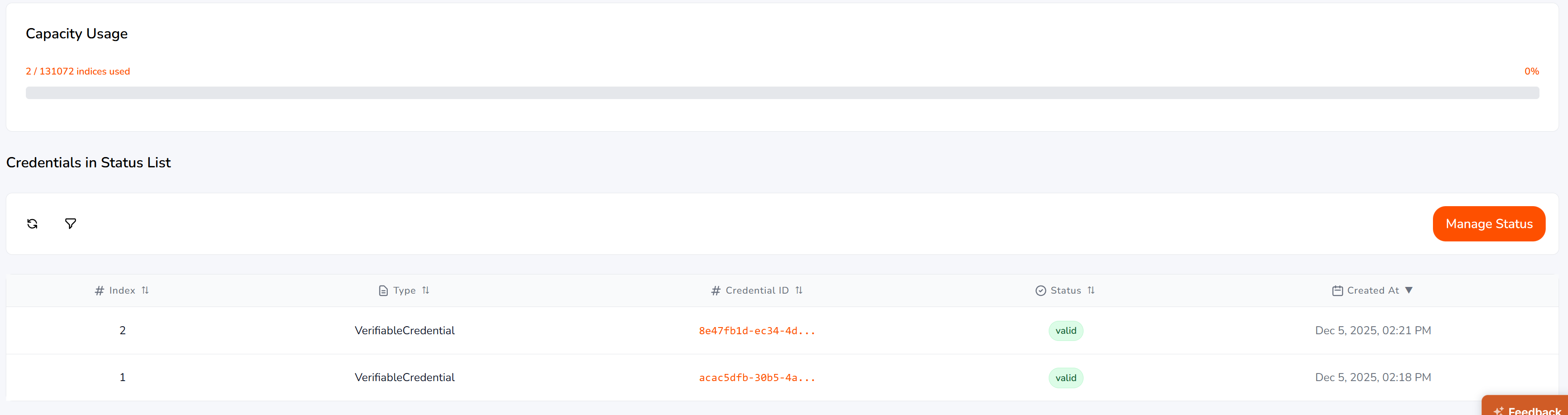Click the hash icon beside Index header
The width and height of the screenshot is (1568, 415).
click(99, 290)
